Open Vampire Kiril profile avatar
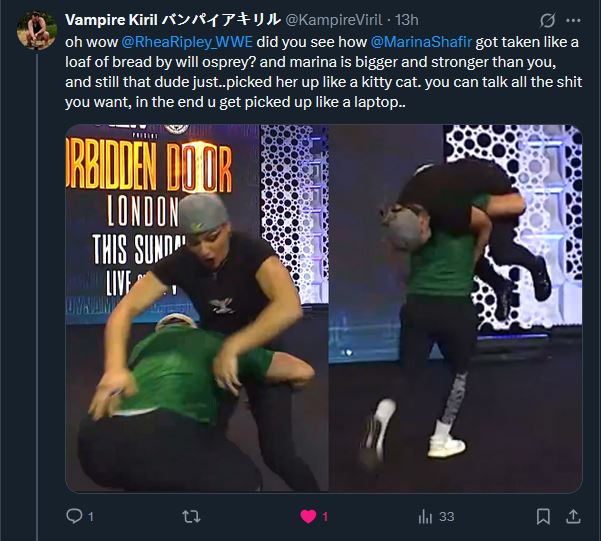 tap(37, 30)
